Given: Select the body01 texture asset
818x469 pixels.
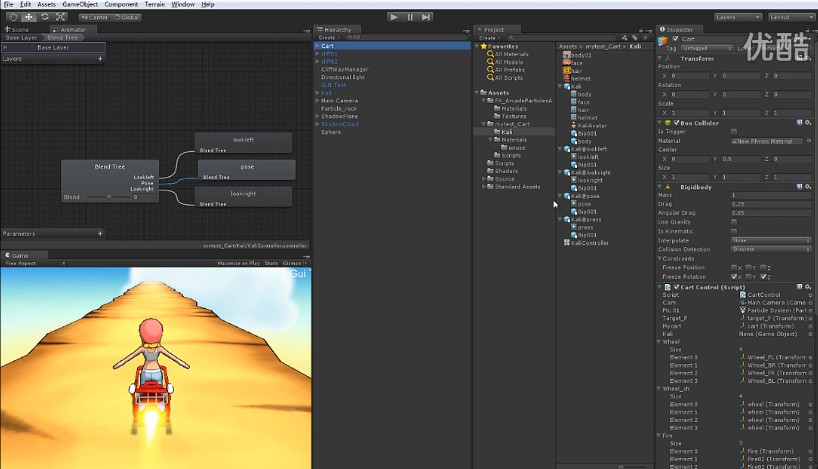Looking at the screenshot, I should tap(577, 55).
